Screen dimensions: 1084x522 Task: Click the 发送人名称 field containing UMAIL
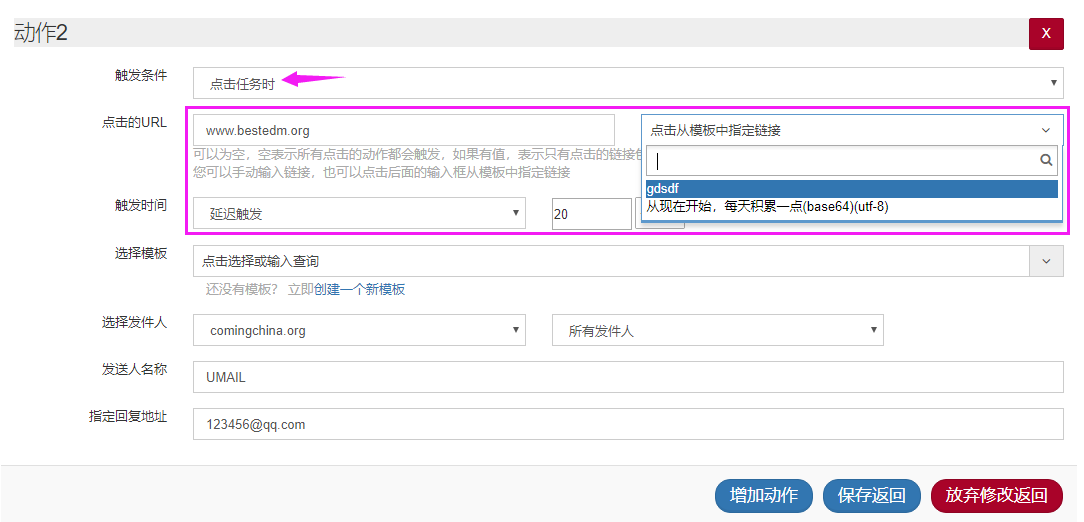[x=627, y=377]
